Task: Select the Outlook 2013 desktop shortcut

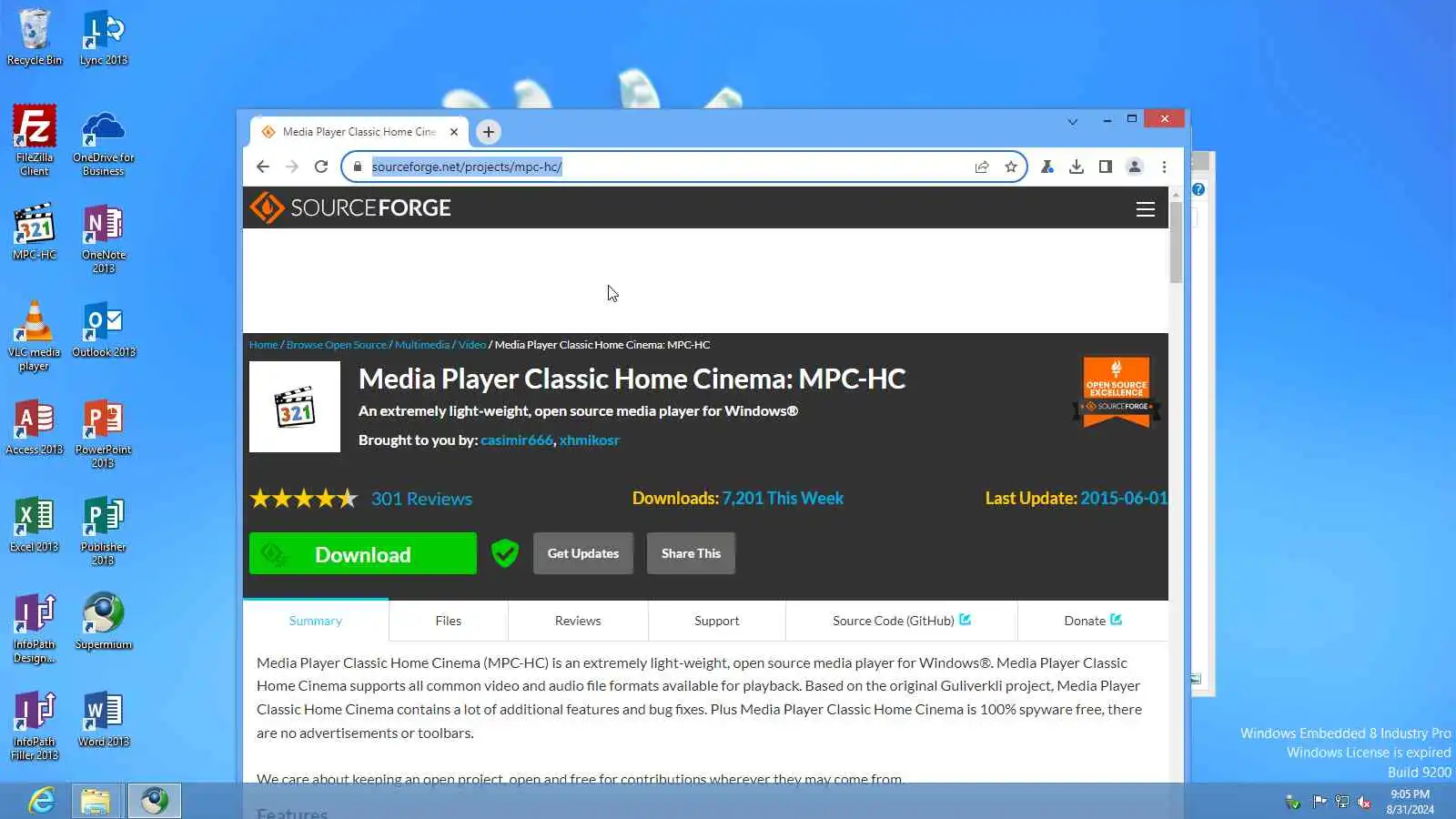Action: pyautogui.click(x=104, y=329)
